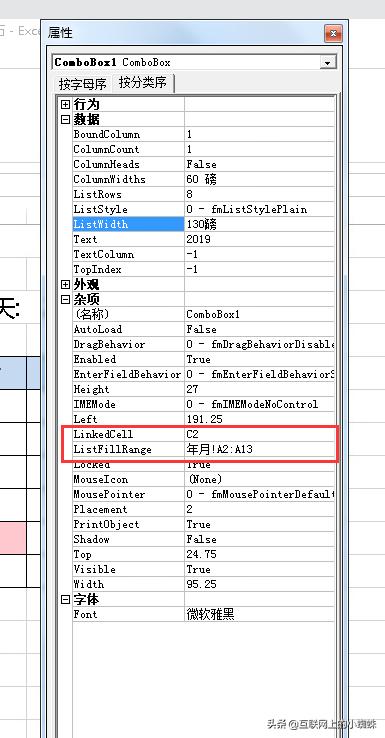Viewport: 385px width, 738px height.
Task: Click the DragBehavior value field
Action: [259, 345]
